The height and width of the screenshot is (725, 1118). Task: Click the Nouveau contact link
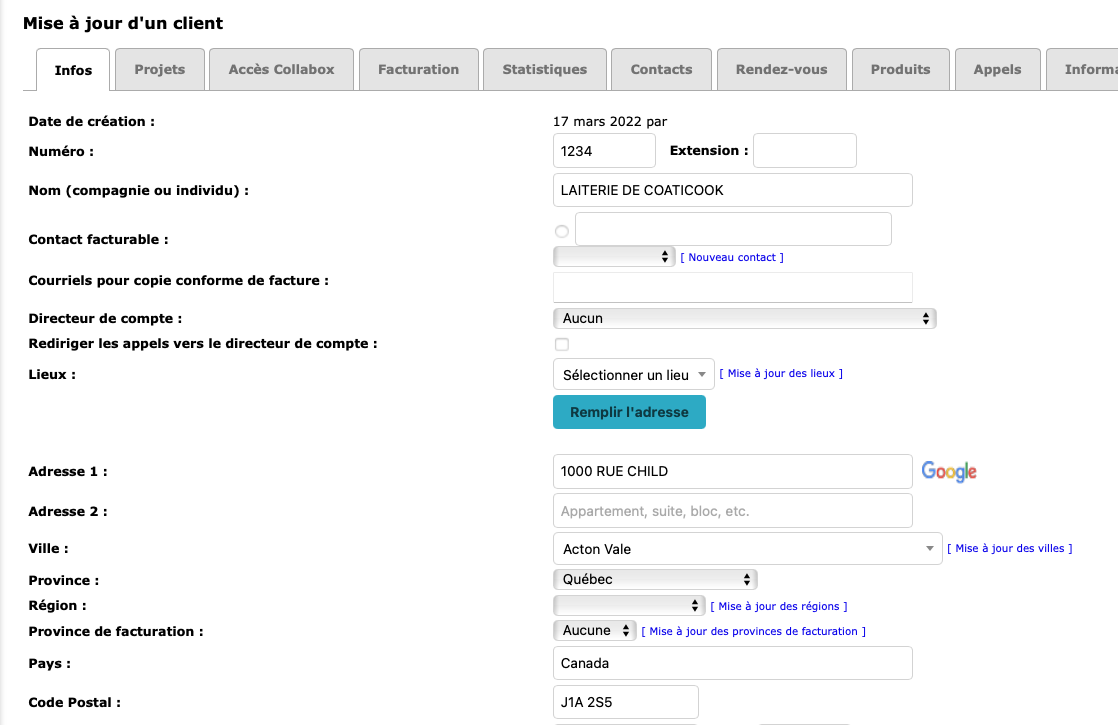click(732, 258)
